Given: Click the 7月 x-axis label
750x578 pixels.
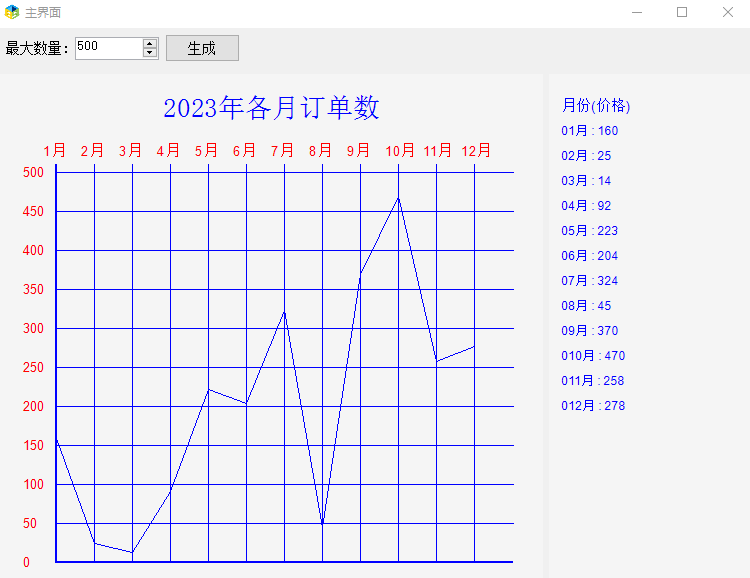Looking at the screenshot, I should point(283,151).
